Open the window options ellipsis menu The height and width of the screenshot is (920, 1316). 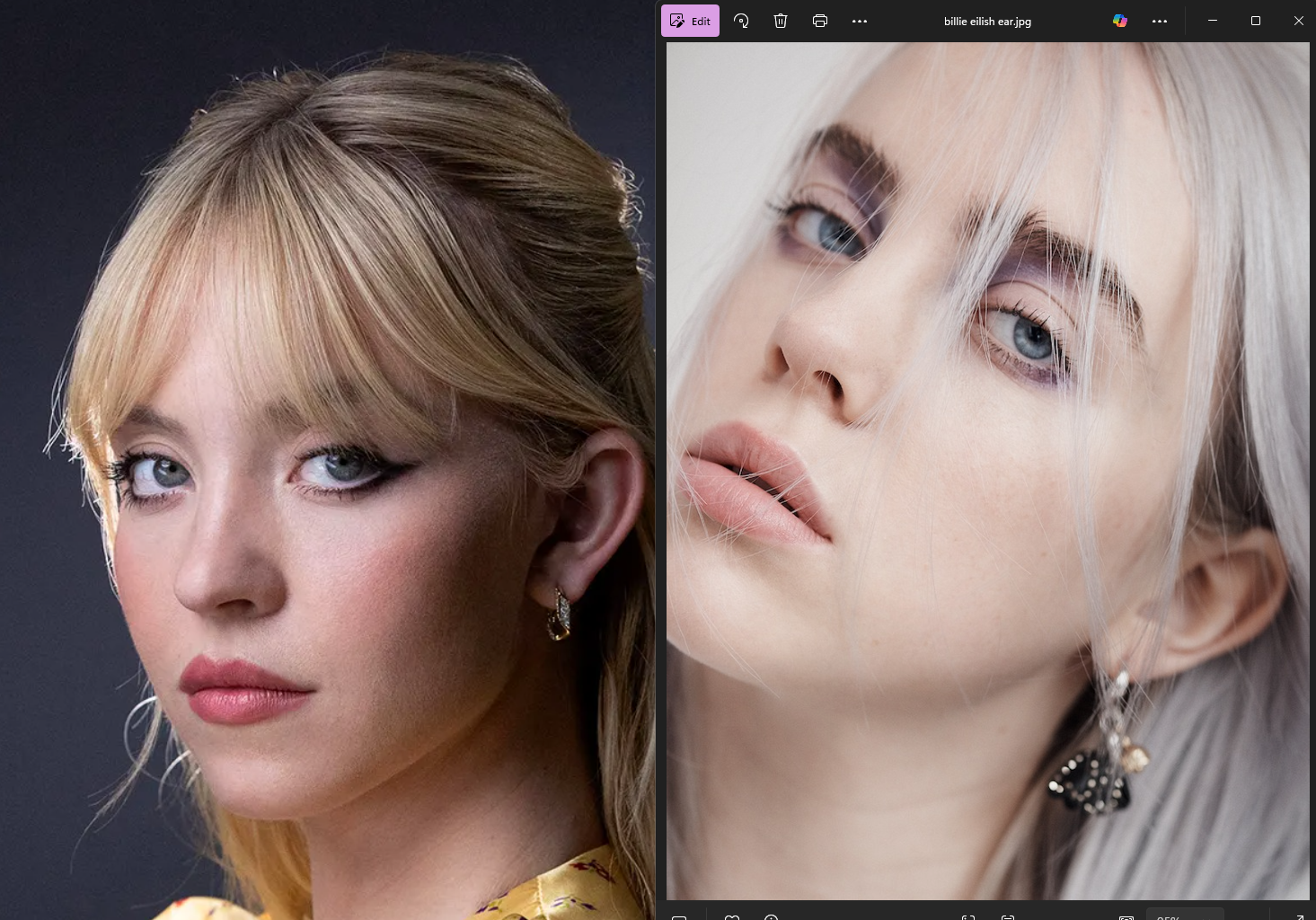tap(1159, 21)
